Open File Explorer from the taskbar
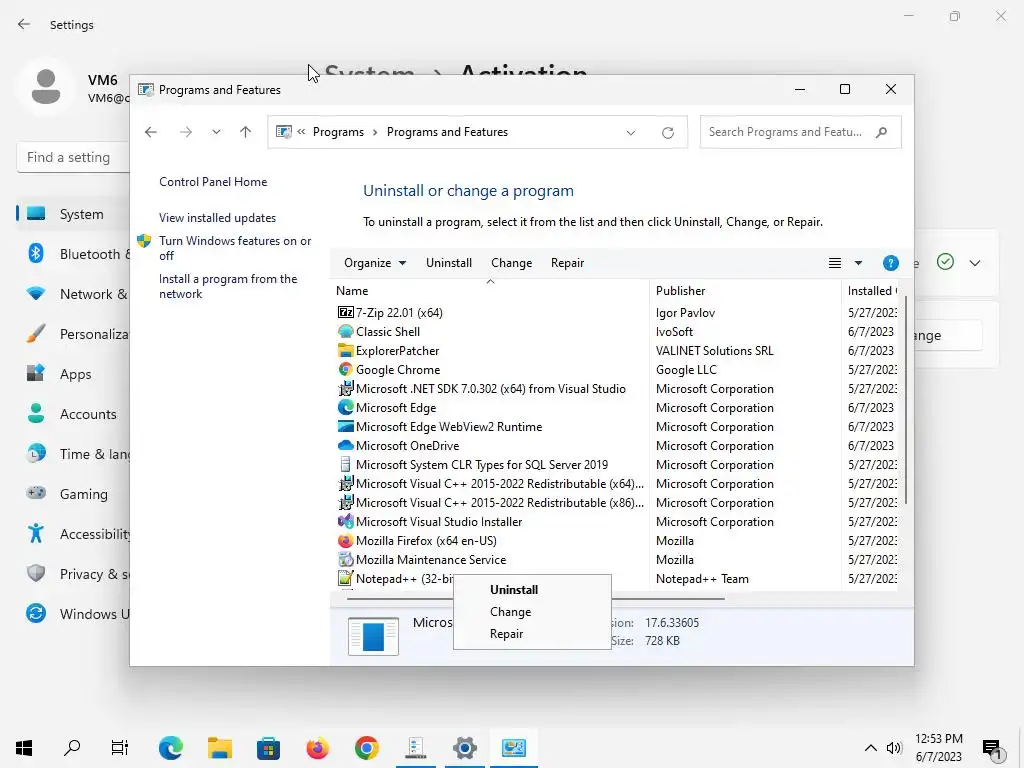Screen dimensions: 1024x768 pos(220,748)
